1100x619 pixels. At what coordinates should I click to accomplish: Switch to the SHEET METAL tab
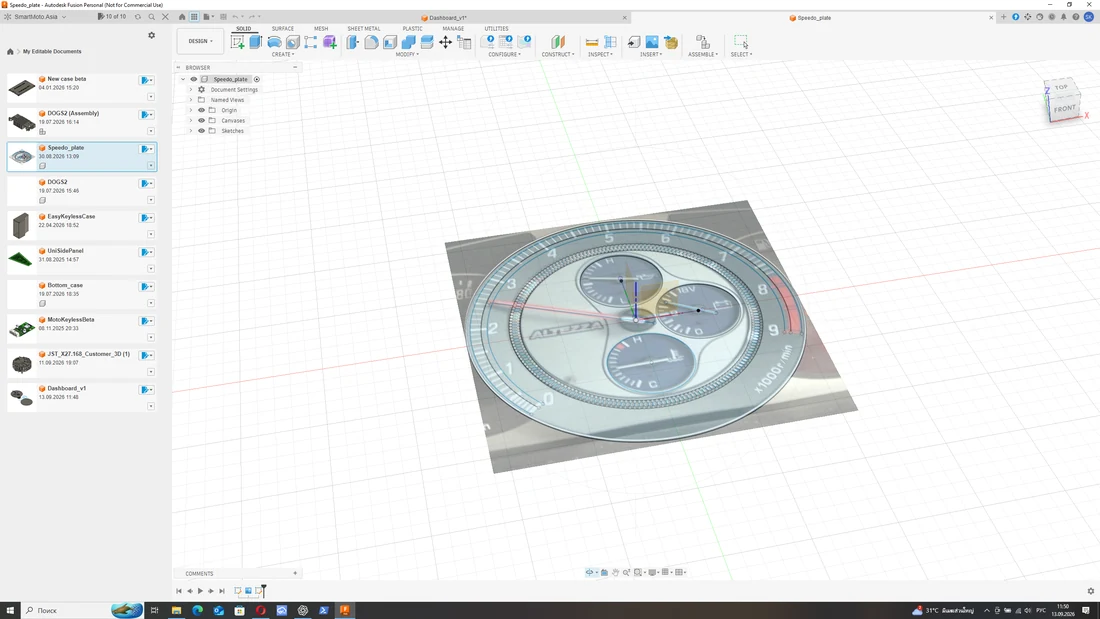point(363,29)
